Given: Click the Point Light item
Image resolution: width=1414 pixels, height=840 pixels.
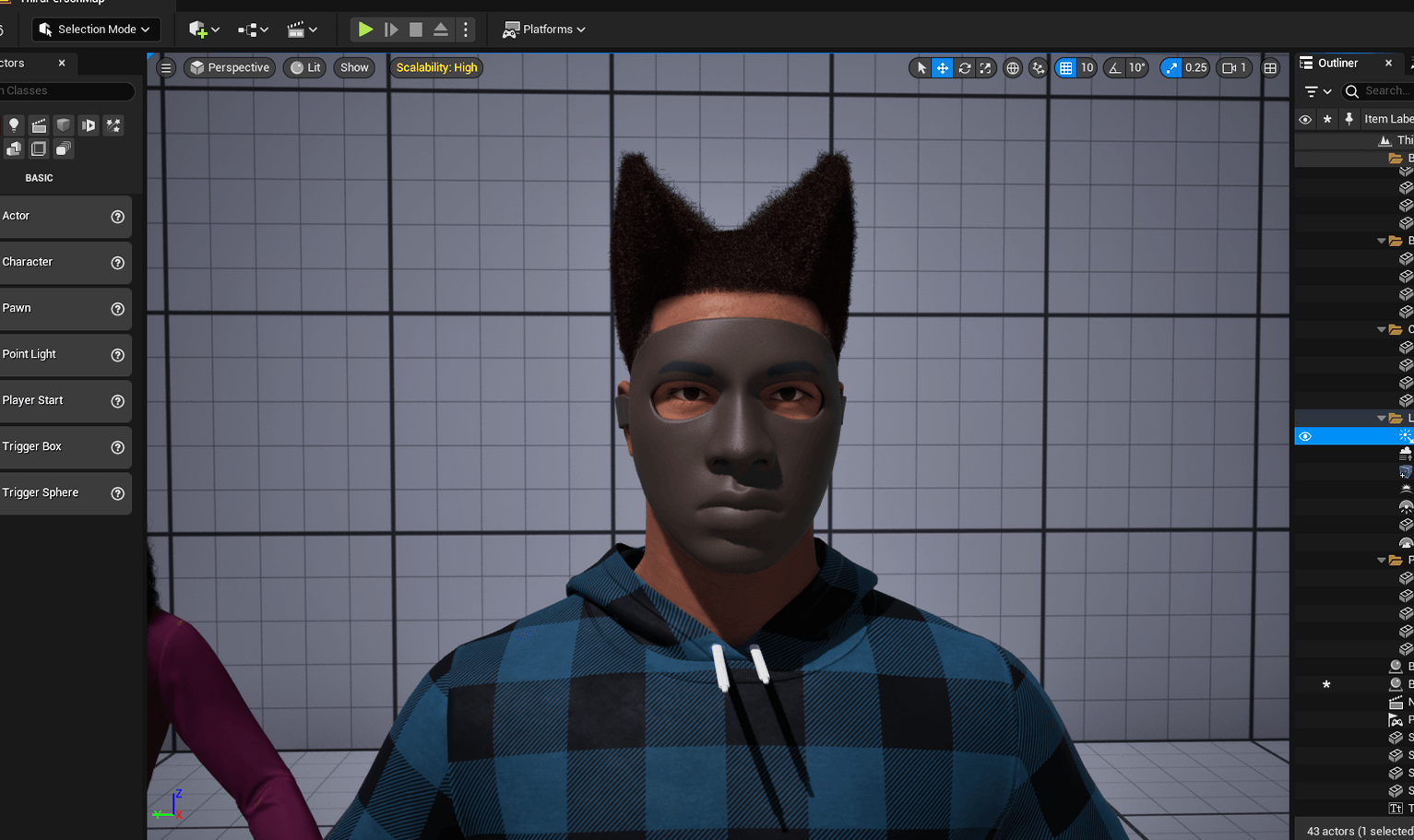Looking at the screenshot, I should click(65, 355).
